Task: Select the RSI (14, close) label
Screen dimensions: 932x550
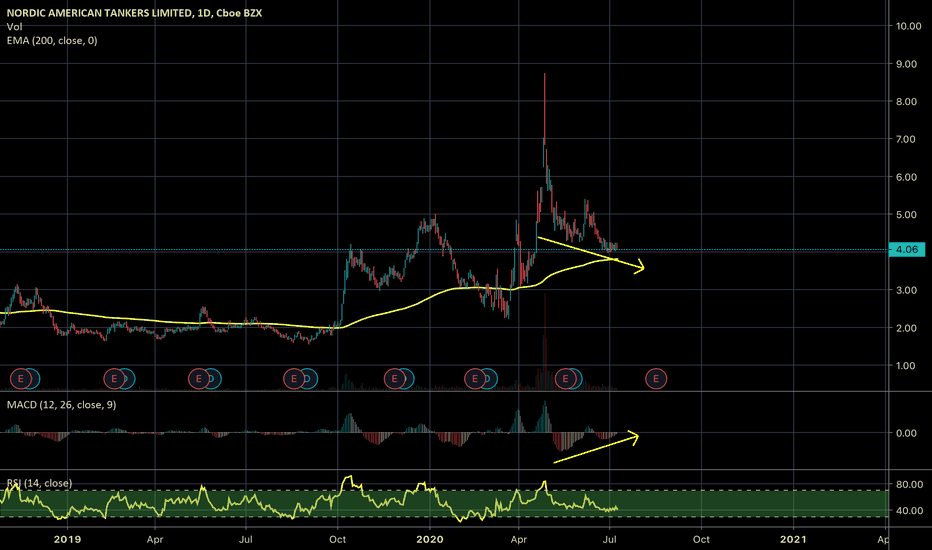Action: pos(39,483)
